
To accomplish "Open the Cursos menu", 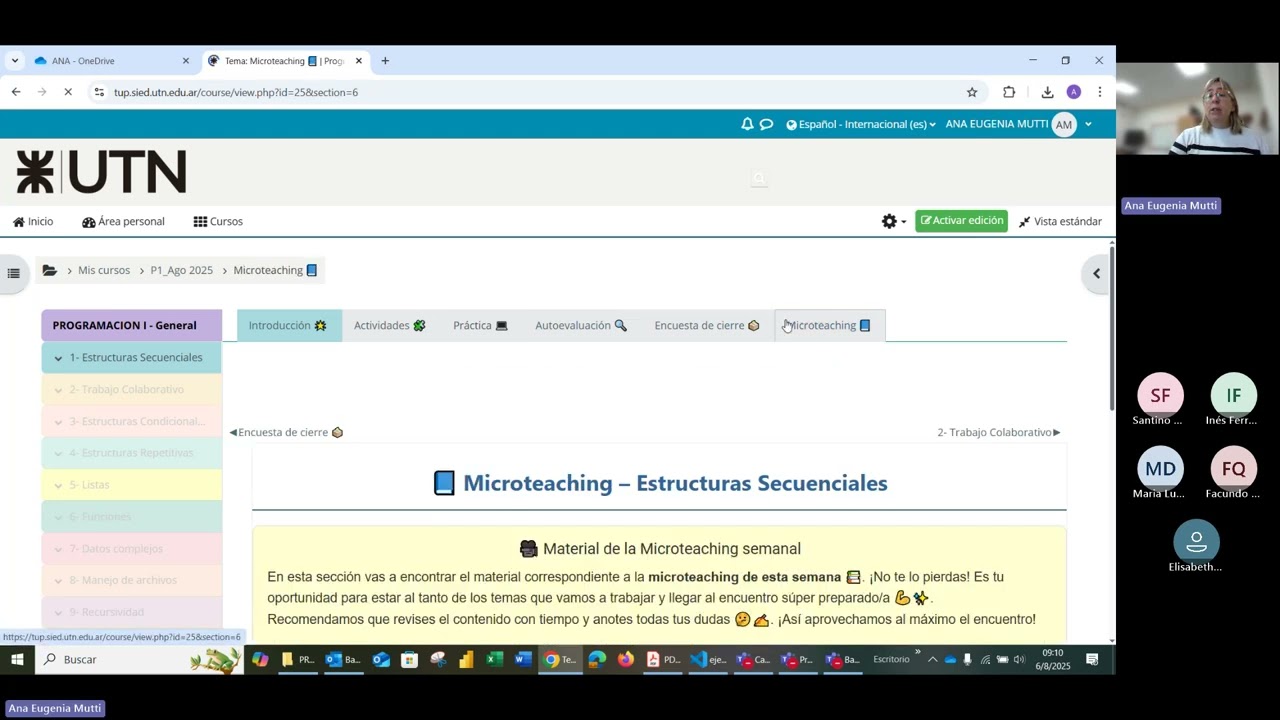I will point(218,221).
